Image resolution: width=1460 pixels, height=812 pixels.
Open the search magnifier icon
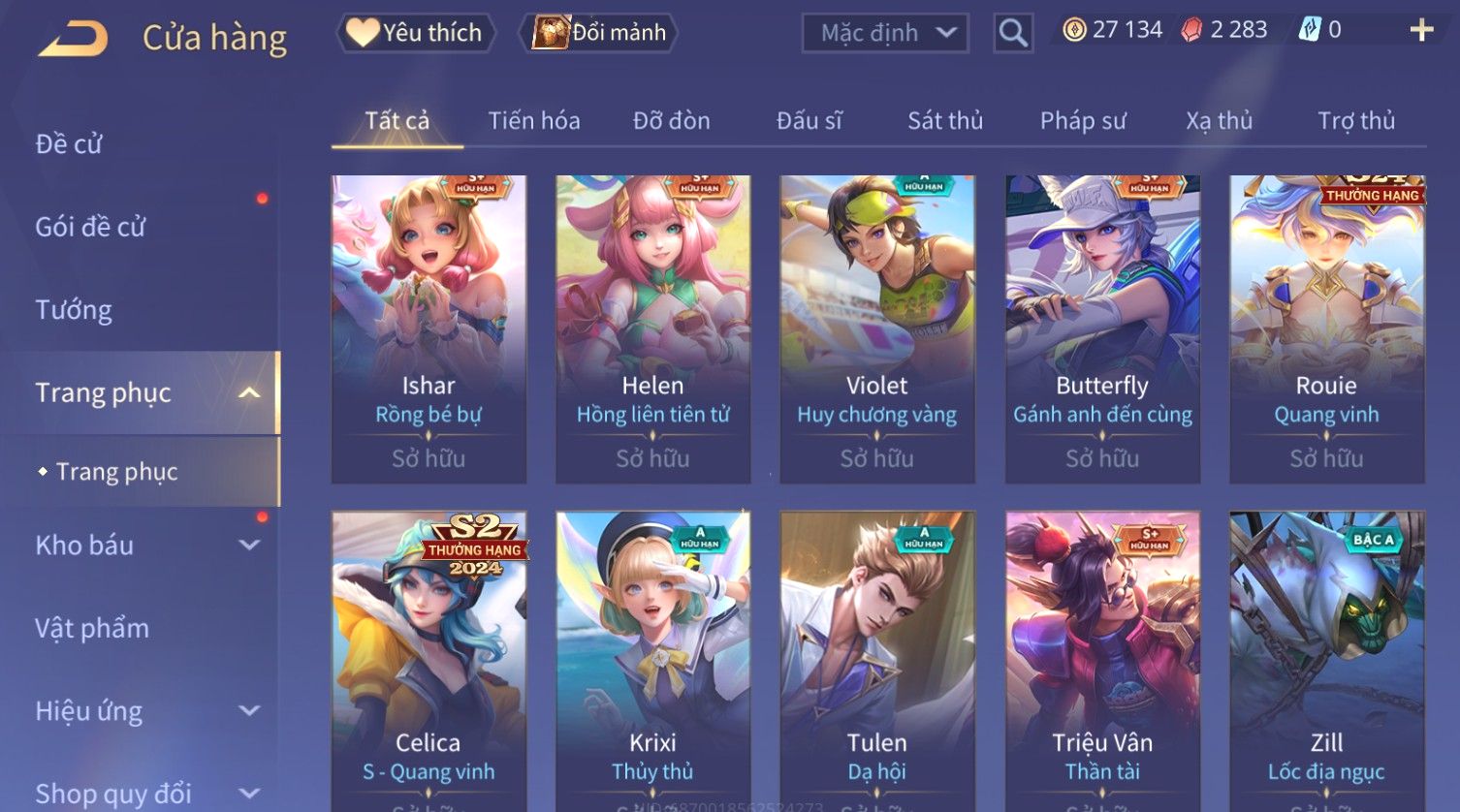[1013, 34]
